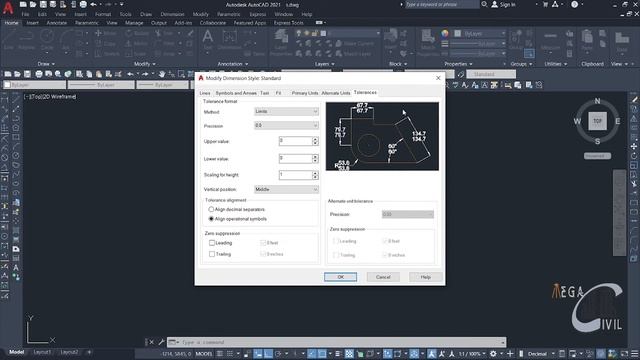Click the Match Properties icon in Properties panel
The height and width of the screenshot is (360, 640).
[428, 41]
